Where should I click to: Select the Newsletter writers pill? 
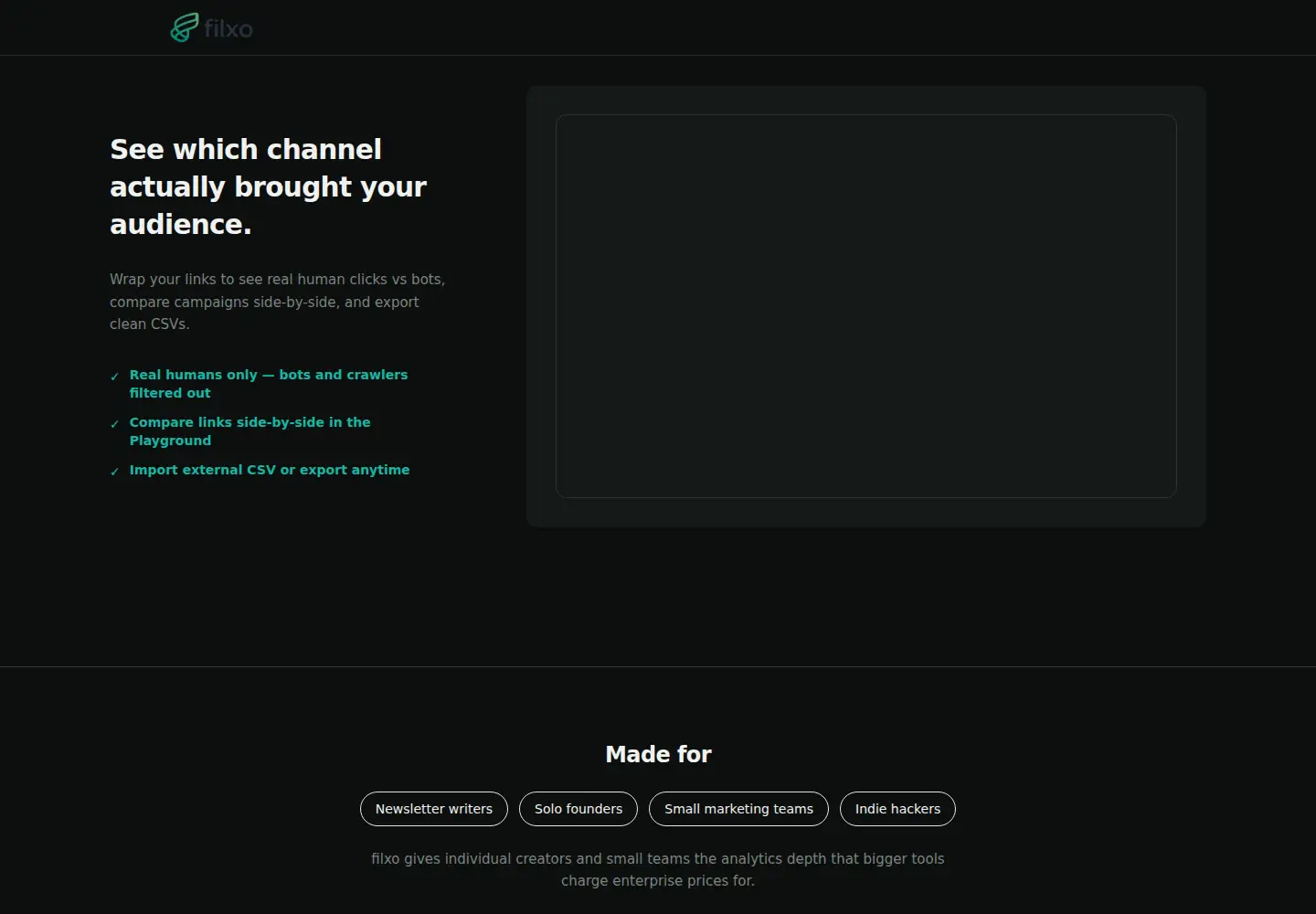tap(434, 809)
